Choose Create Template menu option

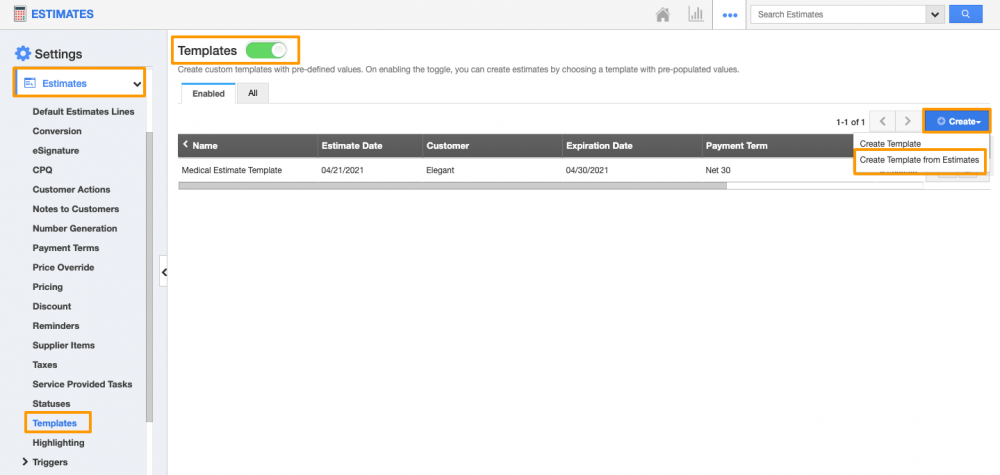(890, 144)
